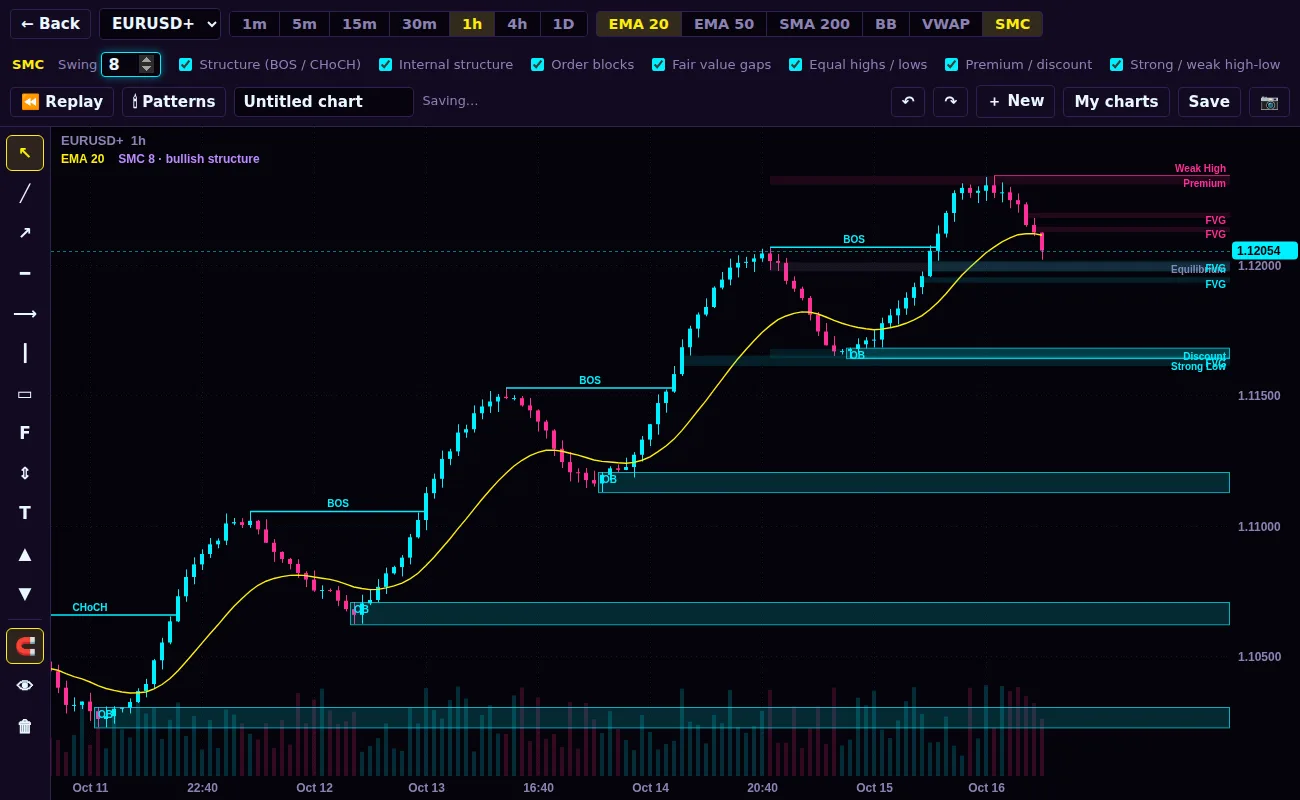Start Replay mode
Viewport: 1300px width, 800px height.
click(x=62, y=102)
